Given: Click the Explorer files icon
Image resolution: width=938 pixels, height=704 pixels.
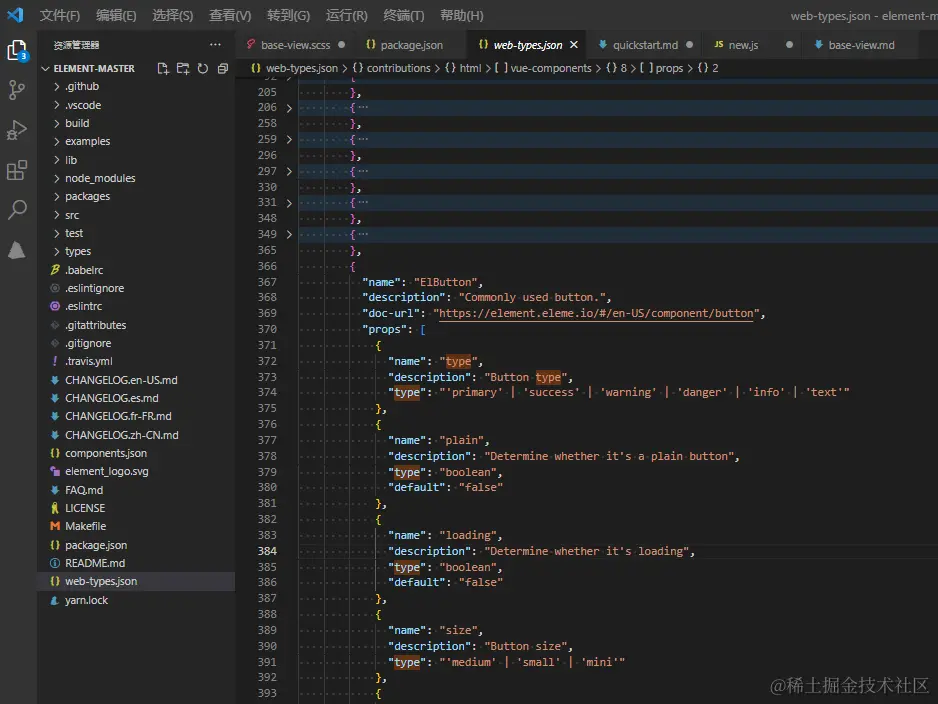Looking at the screenshot, I should (x=17, y=50).
